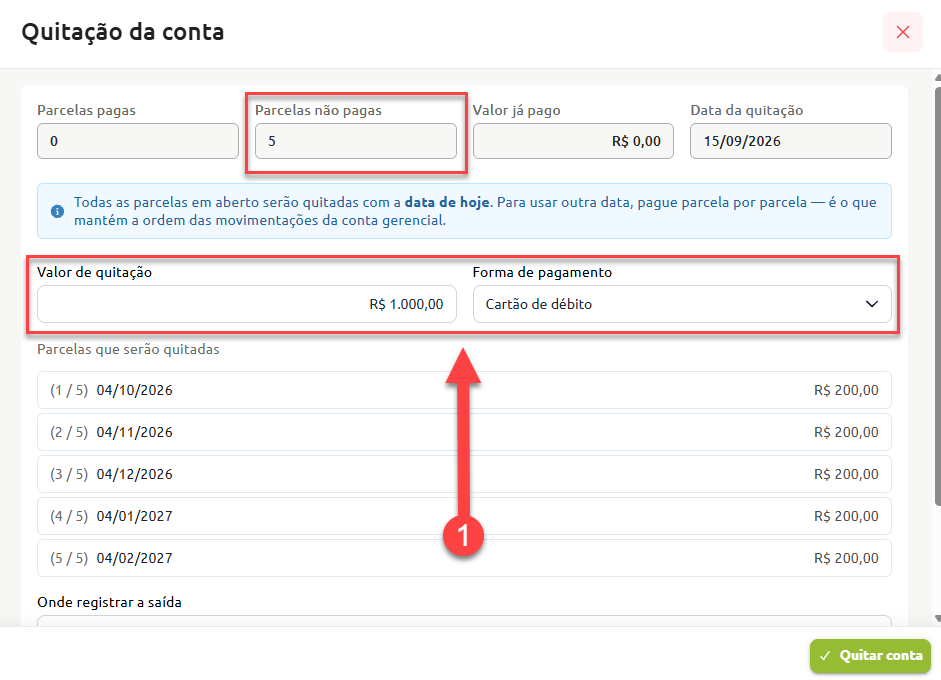This screenshot has width=941, height=680.
Task: Click the Parcelas não pagas field
Action: point(356,141)
